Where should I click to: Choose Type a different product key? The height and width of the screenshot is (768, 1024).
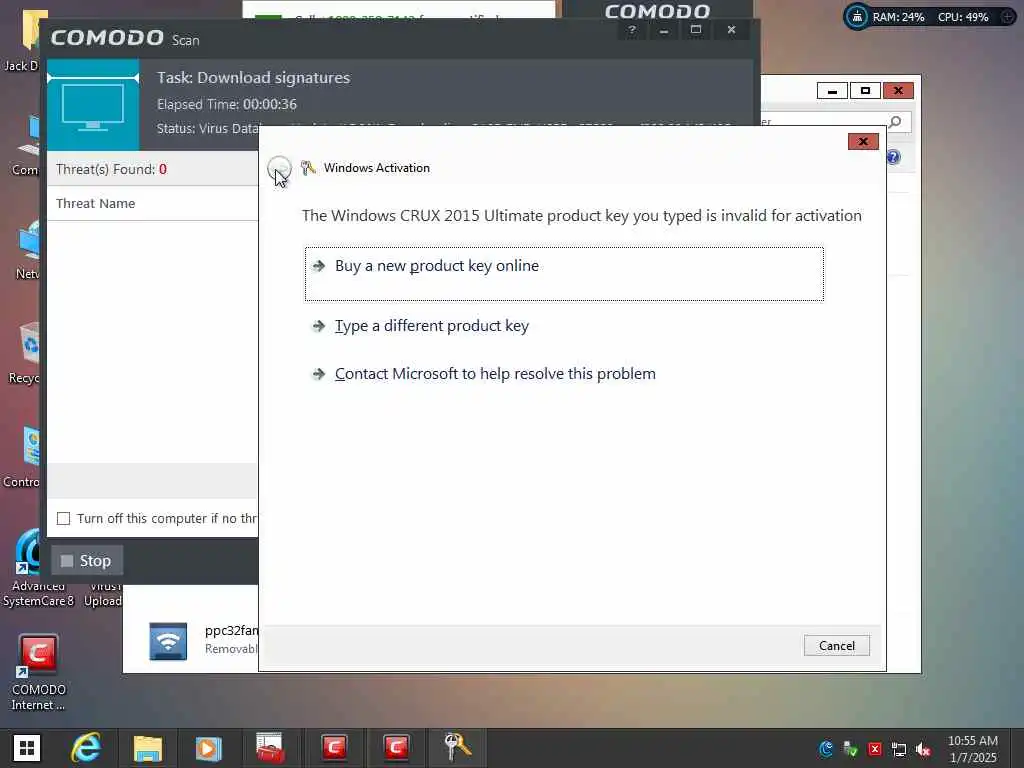(x=431, y=326)
